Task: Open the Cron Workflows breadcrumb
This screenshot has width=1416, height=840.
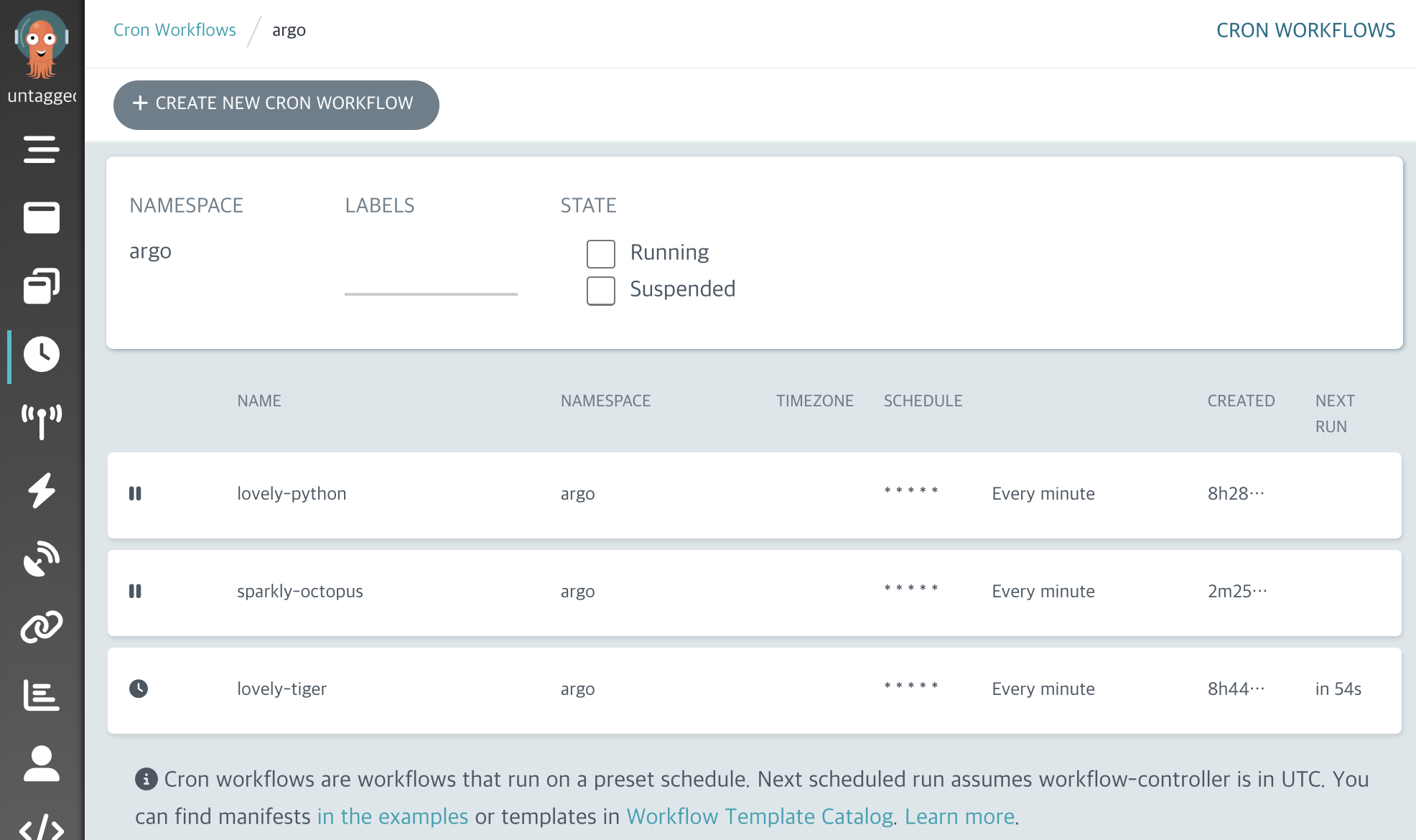Action: coord(174,29)
